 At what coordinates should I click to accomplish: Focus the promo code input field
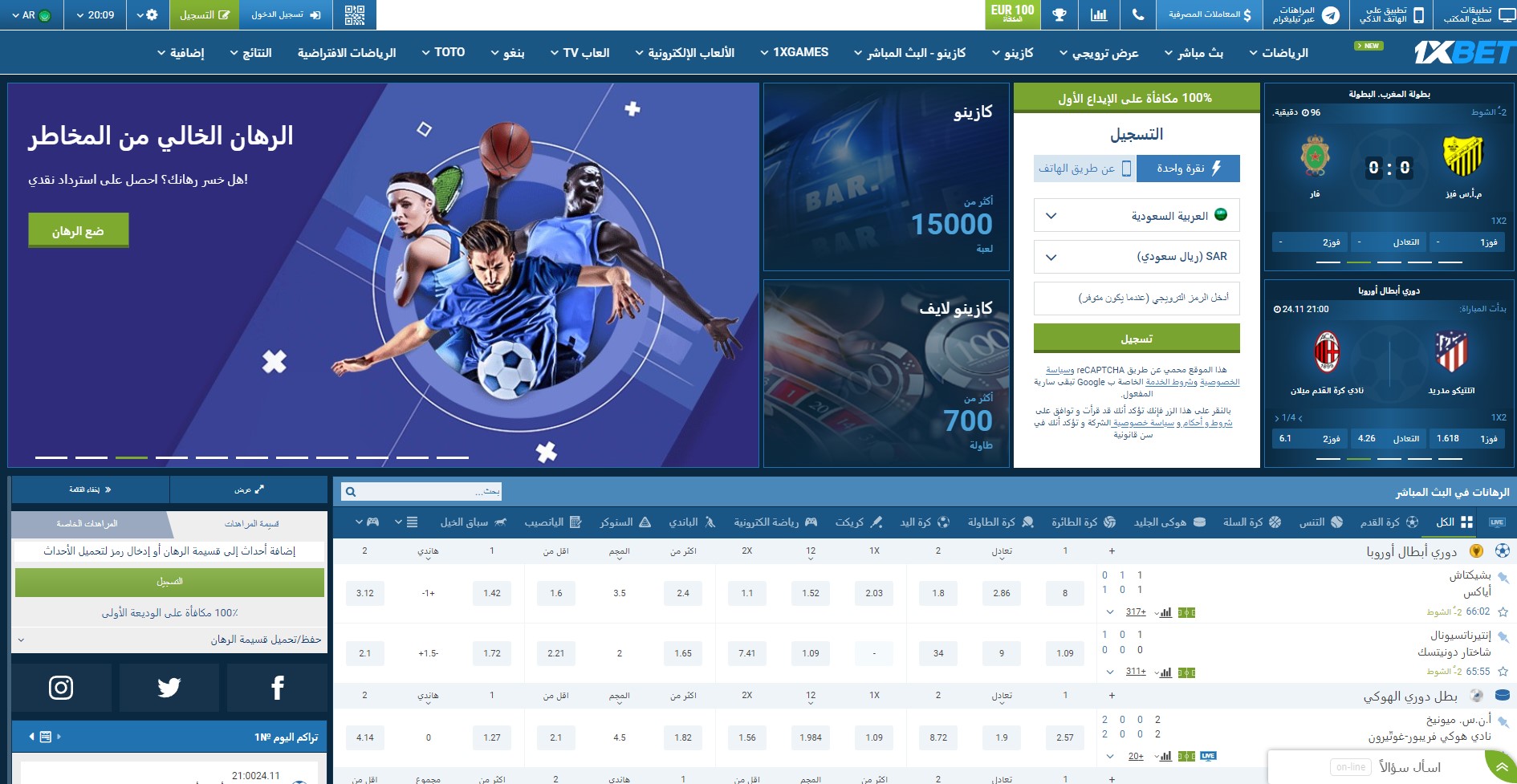[x=1137, y=298]
